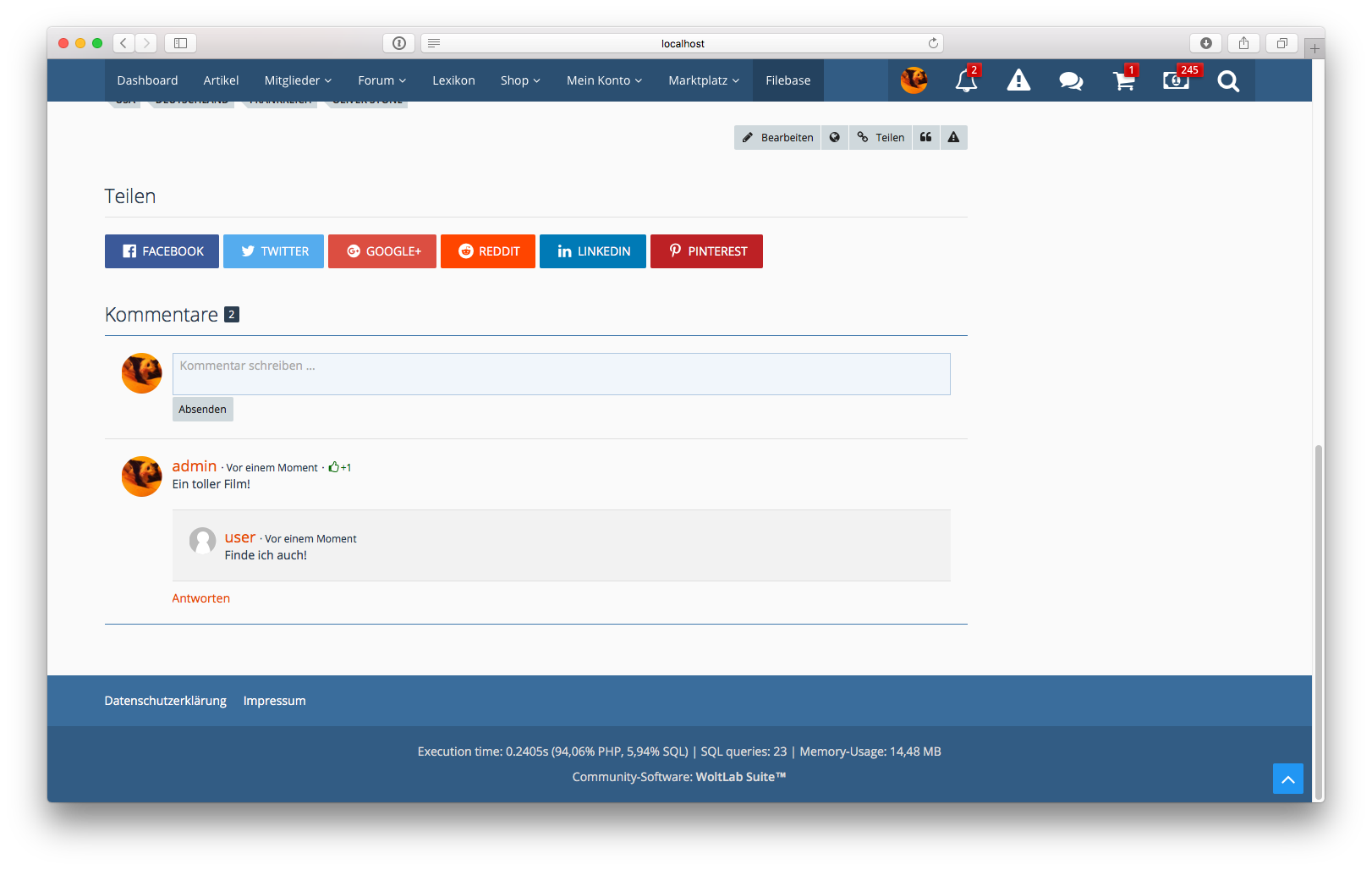Click into the Kommentar schreiben field
The width and height of the screenshot is (1372, 870).
pos(561,374)
